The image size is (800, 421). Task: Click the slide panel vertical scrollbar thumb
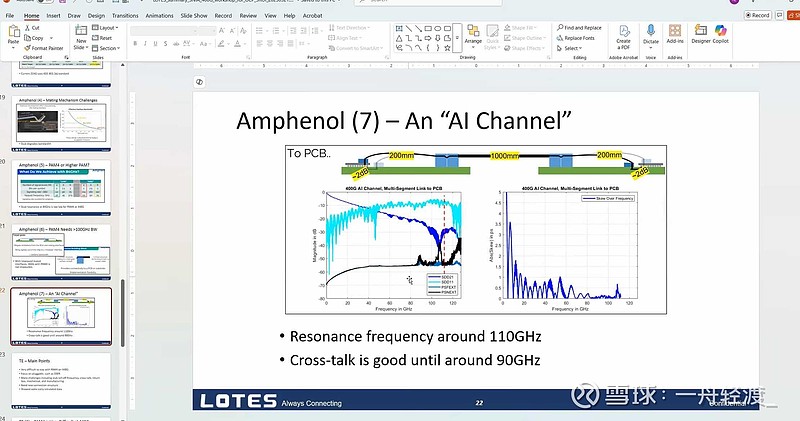pyautogui.click(x=122, y=313)
